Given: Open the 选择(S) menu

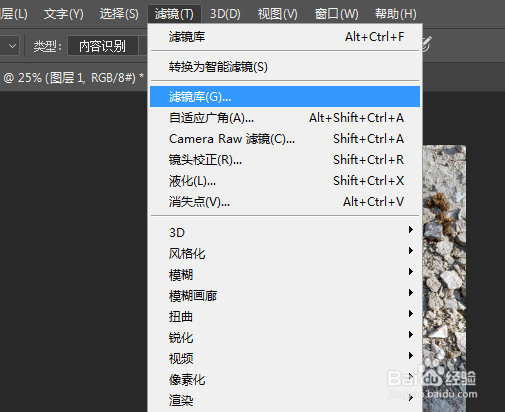Looking at the screenshot, I should [x=119, y=14].
